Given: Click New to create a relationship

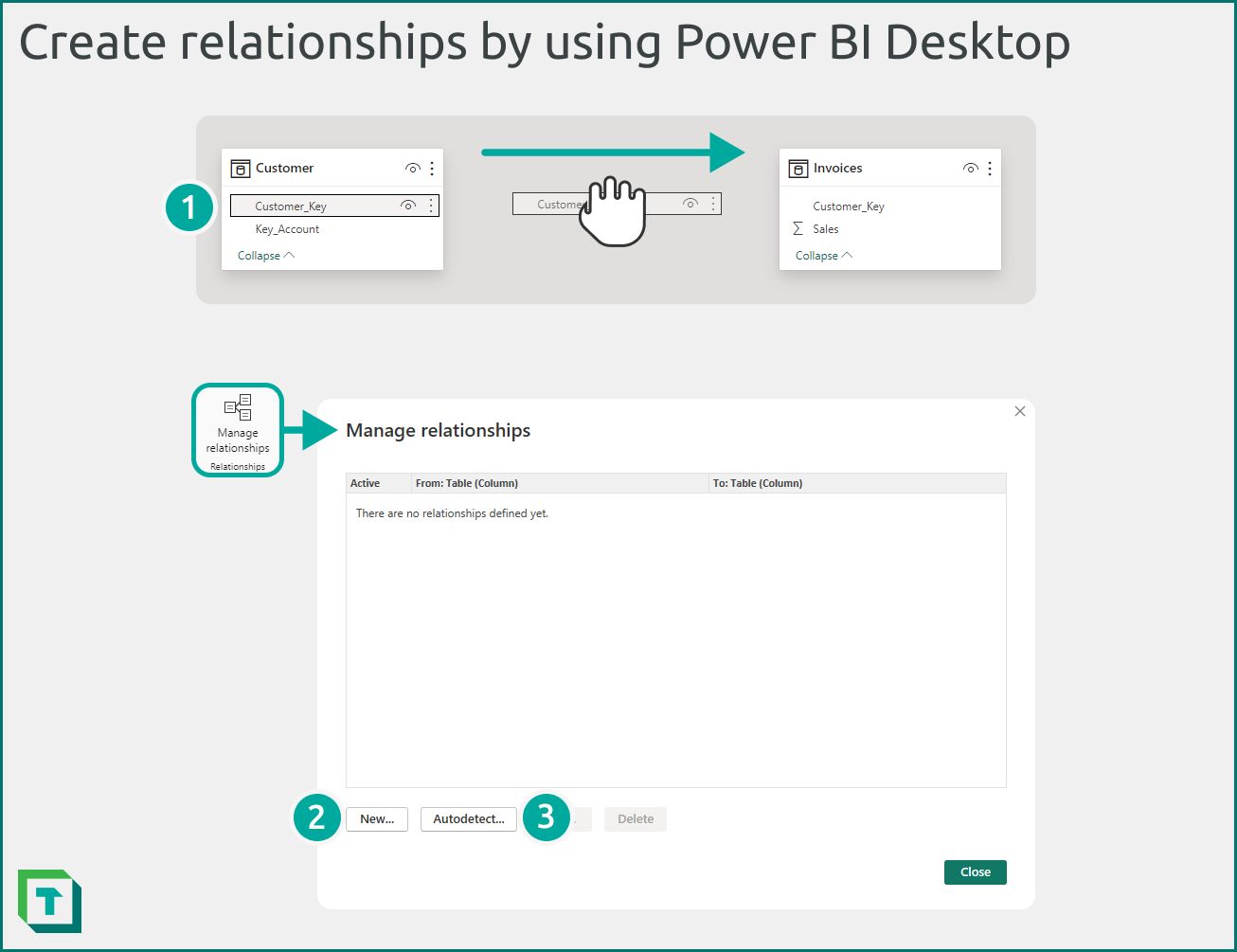Looking at the screenshot, I should (x=377, y=818).
